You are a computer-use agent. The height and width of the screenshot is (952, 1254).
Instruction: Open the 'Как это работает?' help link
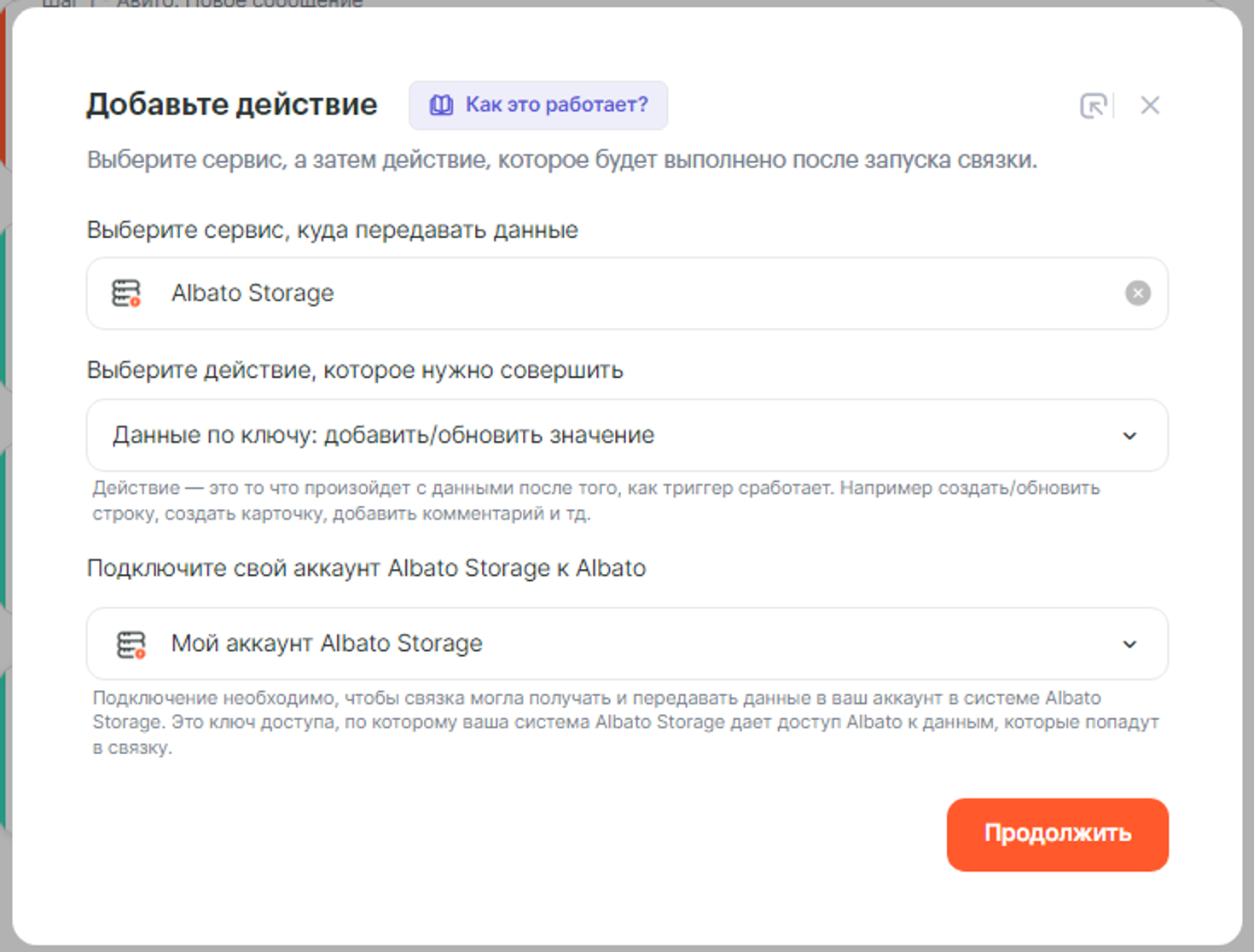click(555, 105)
